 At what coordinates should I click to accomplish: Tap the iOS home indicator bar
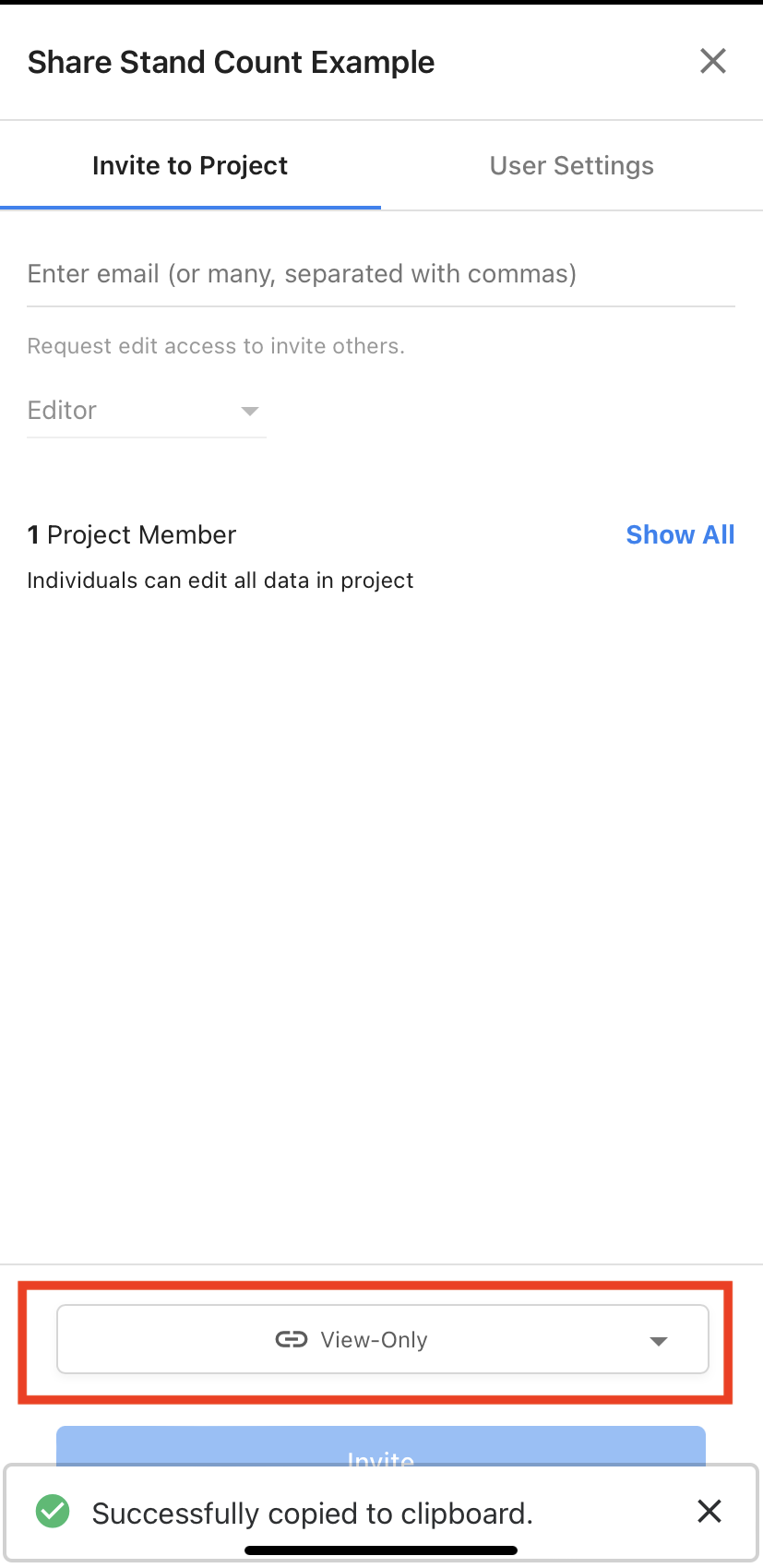[381, 1550]
